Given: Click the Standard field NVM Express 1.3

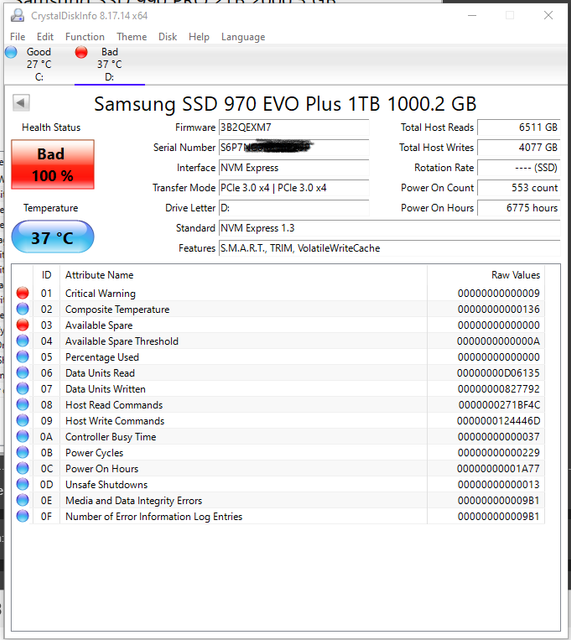Looking at the screenshot, I should click(389, 228).
